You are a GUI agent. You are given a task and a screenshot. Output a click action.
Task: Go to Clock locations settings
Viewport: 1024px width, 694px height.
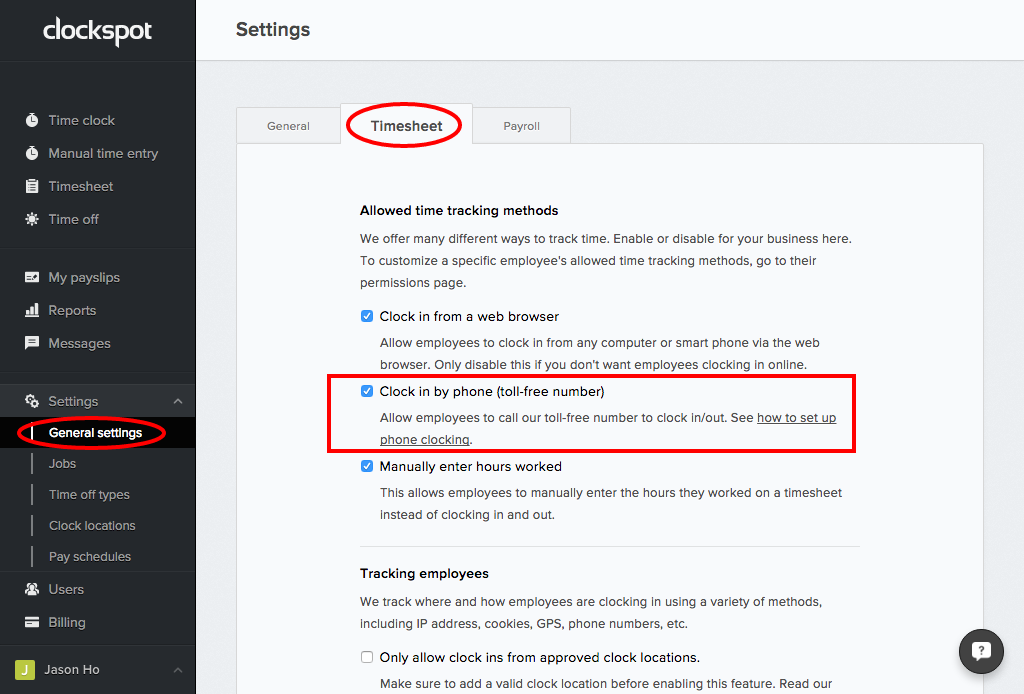click(92, 525)
